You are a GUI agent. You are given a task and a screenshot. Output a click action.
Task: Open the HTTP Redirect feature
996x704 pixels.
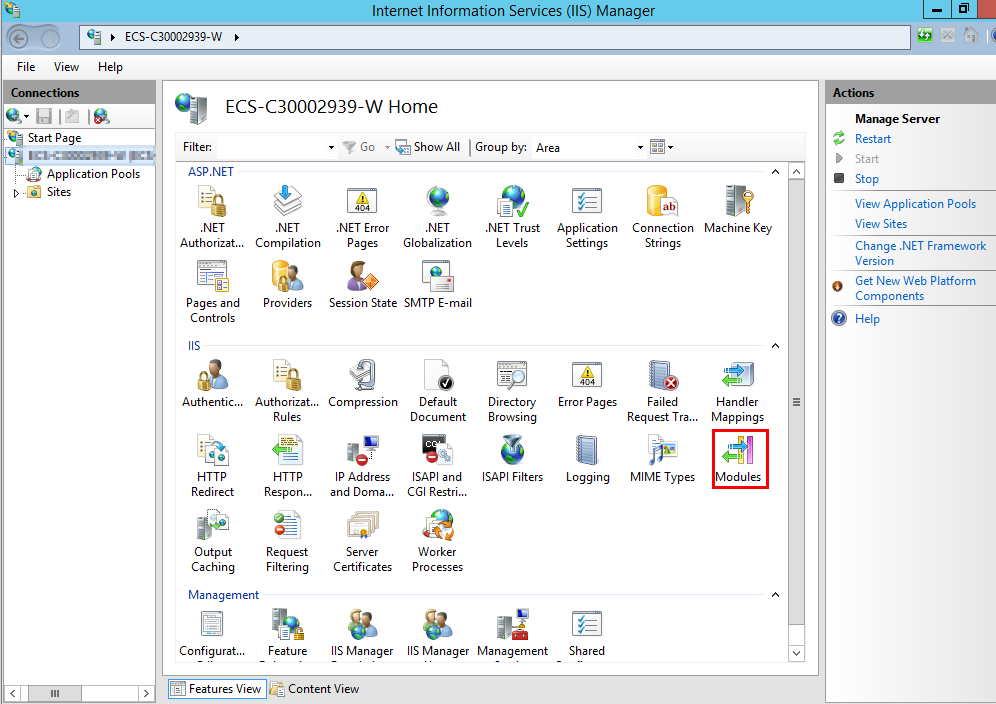[x=212, y=466]
